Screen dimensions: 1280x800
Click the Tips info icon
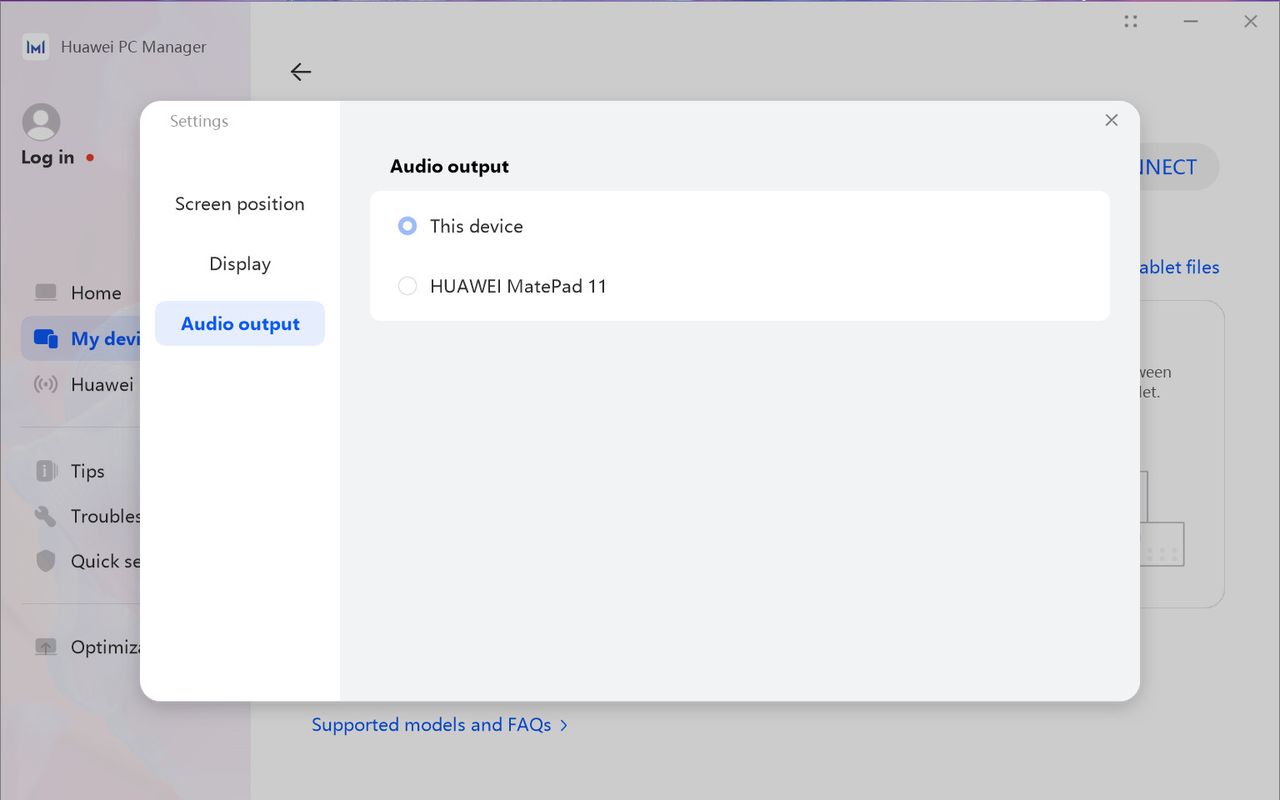click(46, 471)
